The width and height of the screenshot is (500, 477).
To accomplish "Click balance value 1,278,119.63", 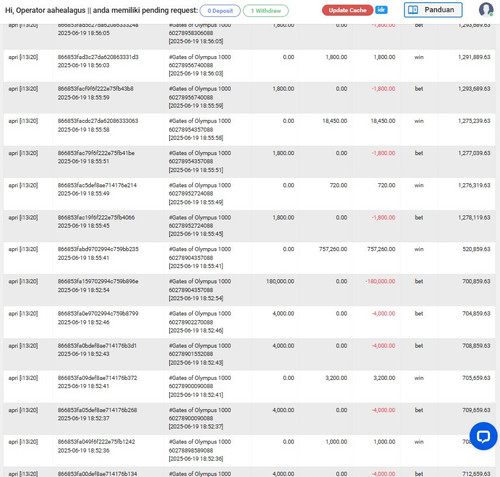I will tap(474, 217).
